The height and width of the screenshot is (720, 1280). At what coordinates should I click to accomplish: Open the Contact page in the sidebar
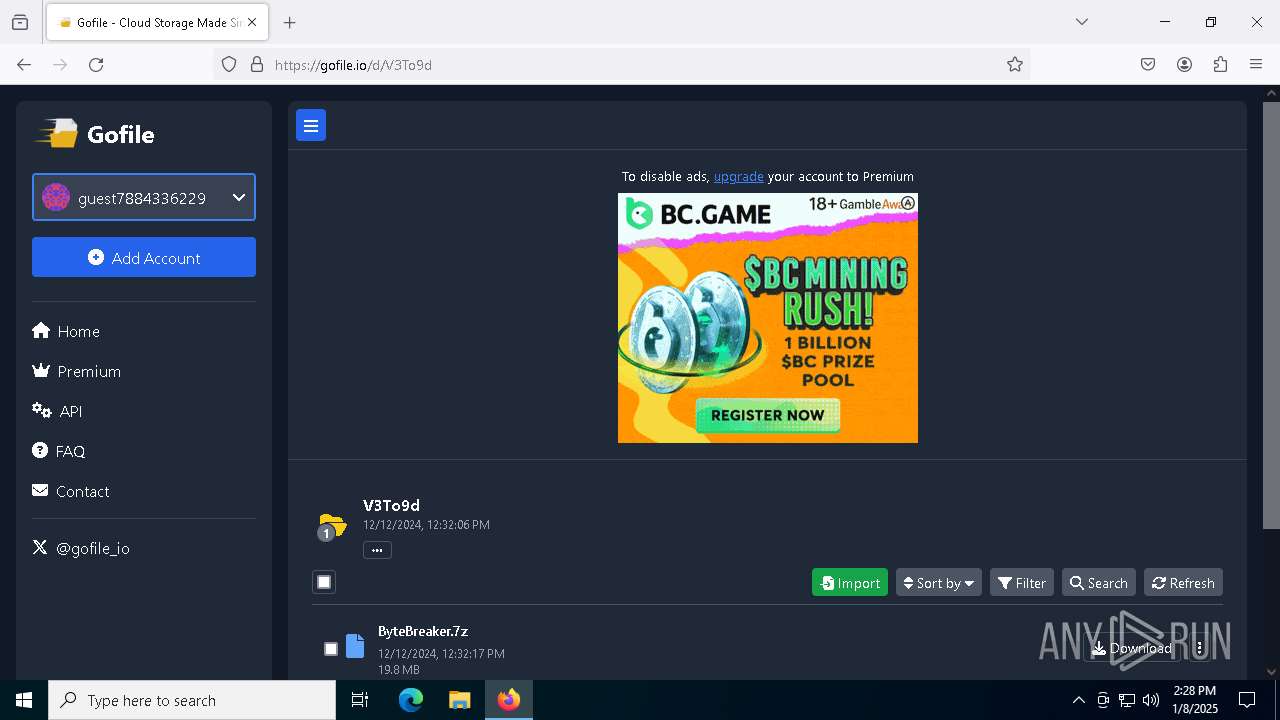[x=71, y=491]
